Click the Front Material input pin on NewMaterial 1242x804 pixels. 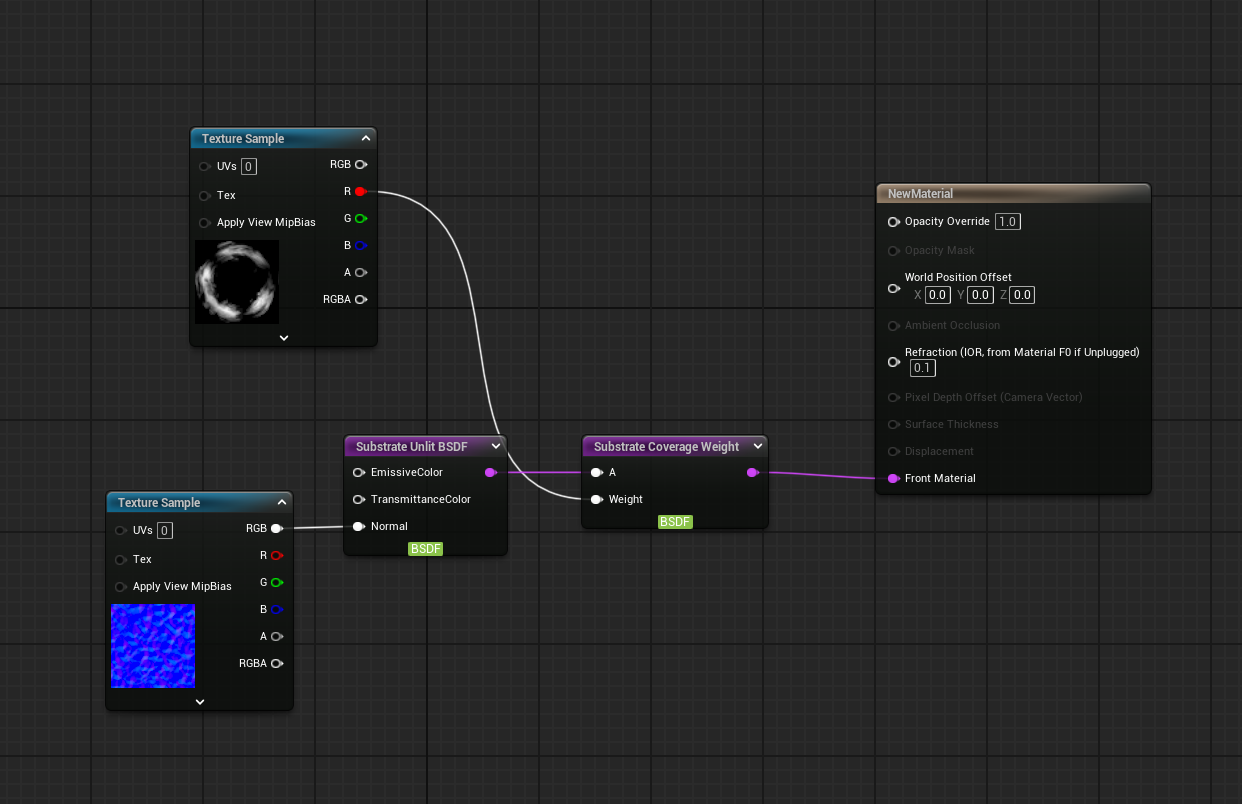click(x=893, y=478)
